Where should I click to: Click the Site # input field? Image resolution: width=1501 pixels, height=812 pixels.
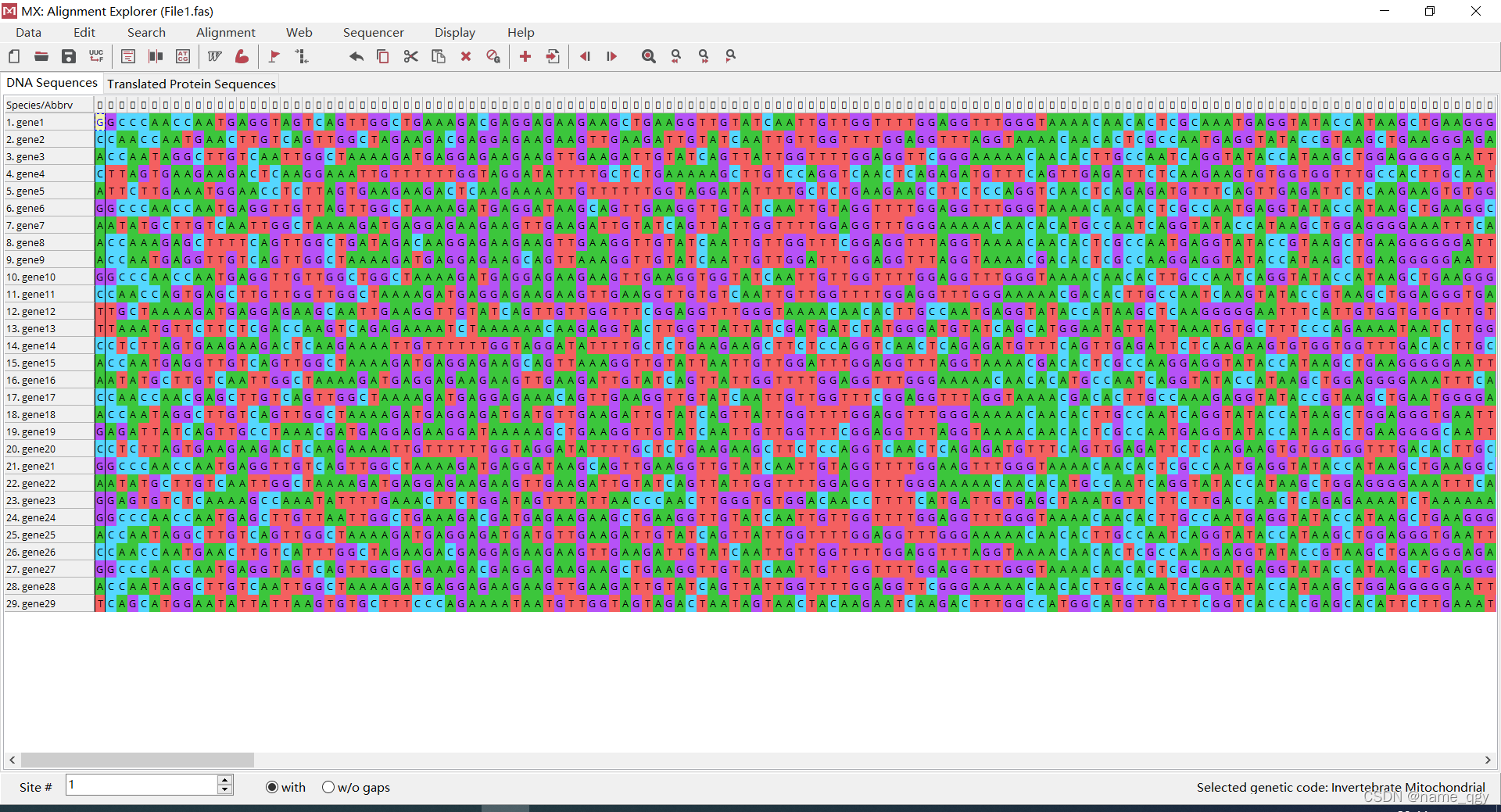[142, 785]
